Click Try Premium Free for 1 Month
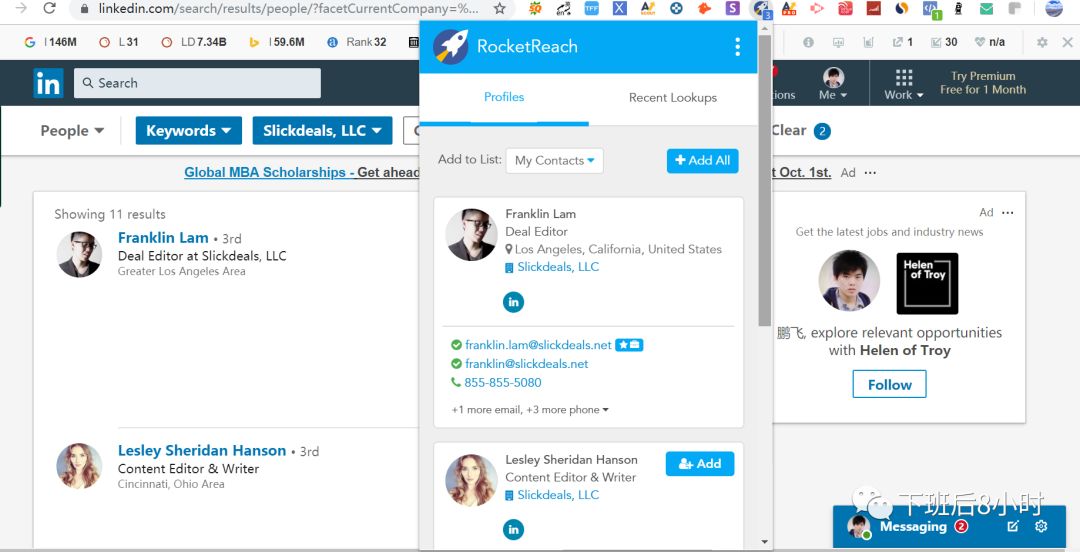This screenshot has width=1080, height=552. [983, 83]
